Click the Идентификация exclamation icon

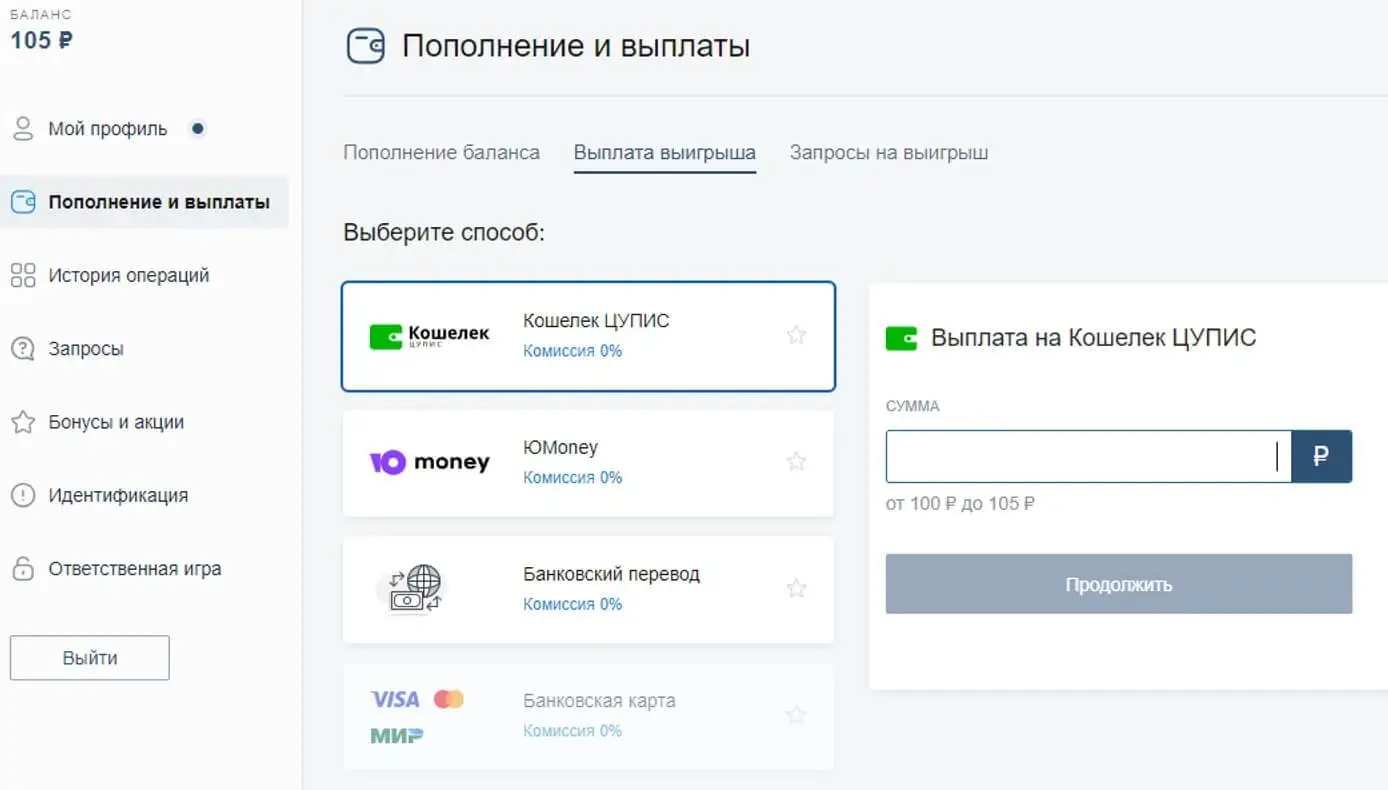coord(21,494)
